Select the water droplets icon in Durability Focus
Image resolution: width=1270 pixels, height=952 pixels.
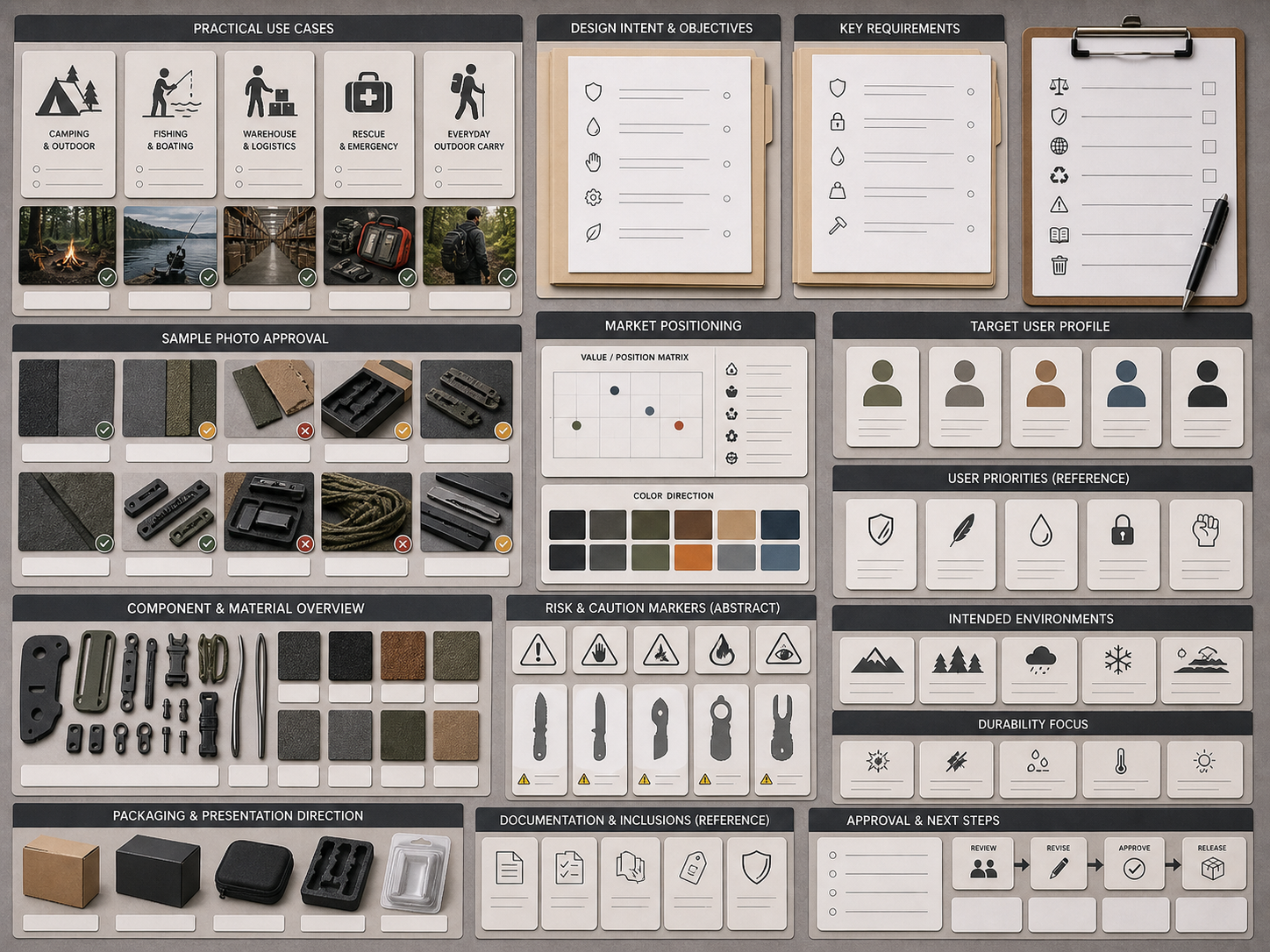(1038, 761)
